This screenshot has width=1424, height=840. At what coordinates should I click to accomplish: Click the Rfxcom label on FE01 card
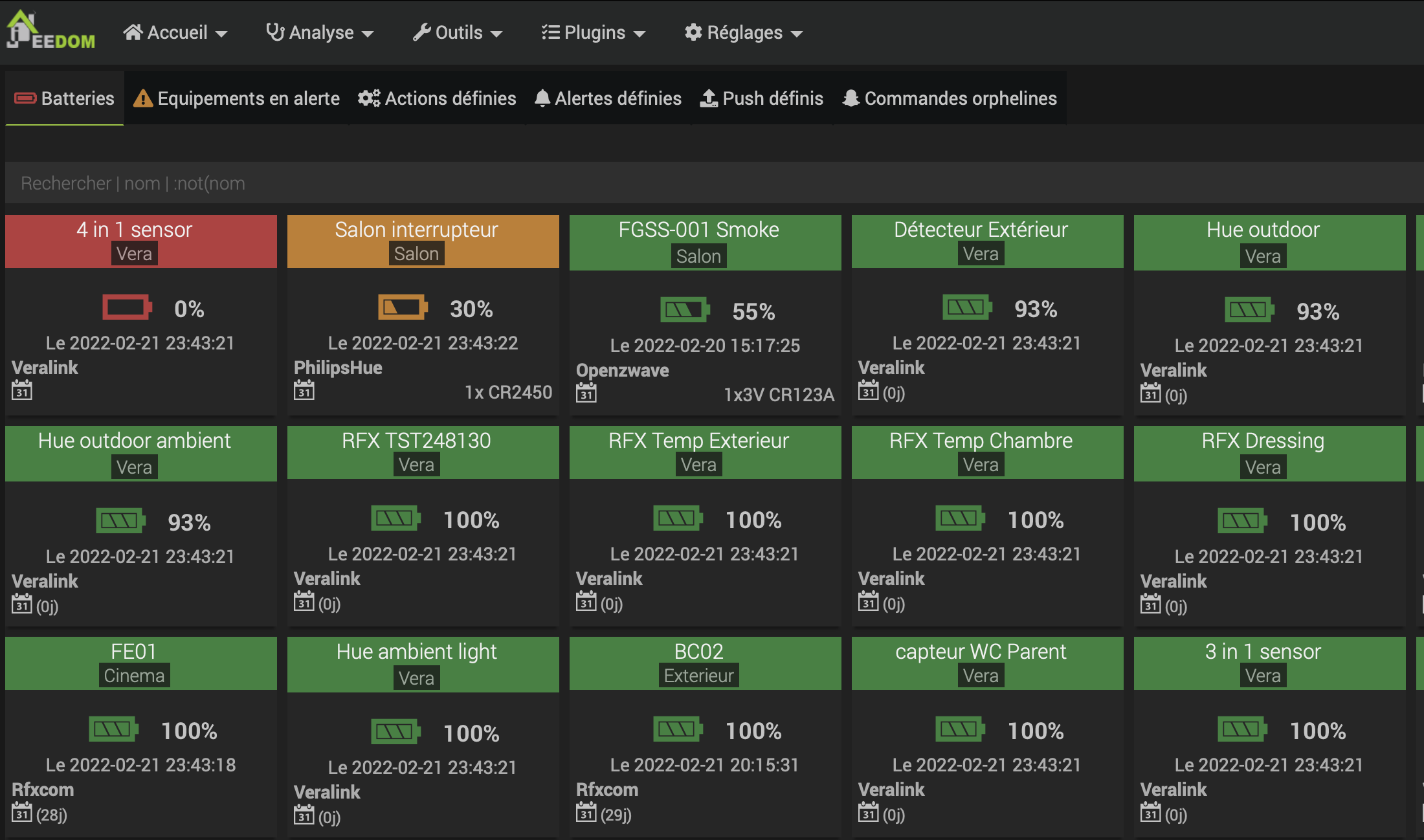click(x=43, y=790)
